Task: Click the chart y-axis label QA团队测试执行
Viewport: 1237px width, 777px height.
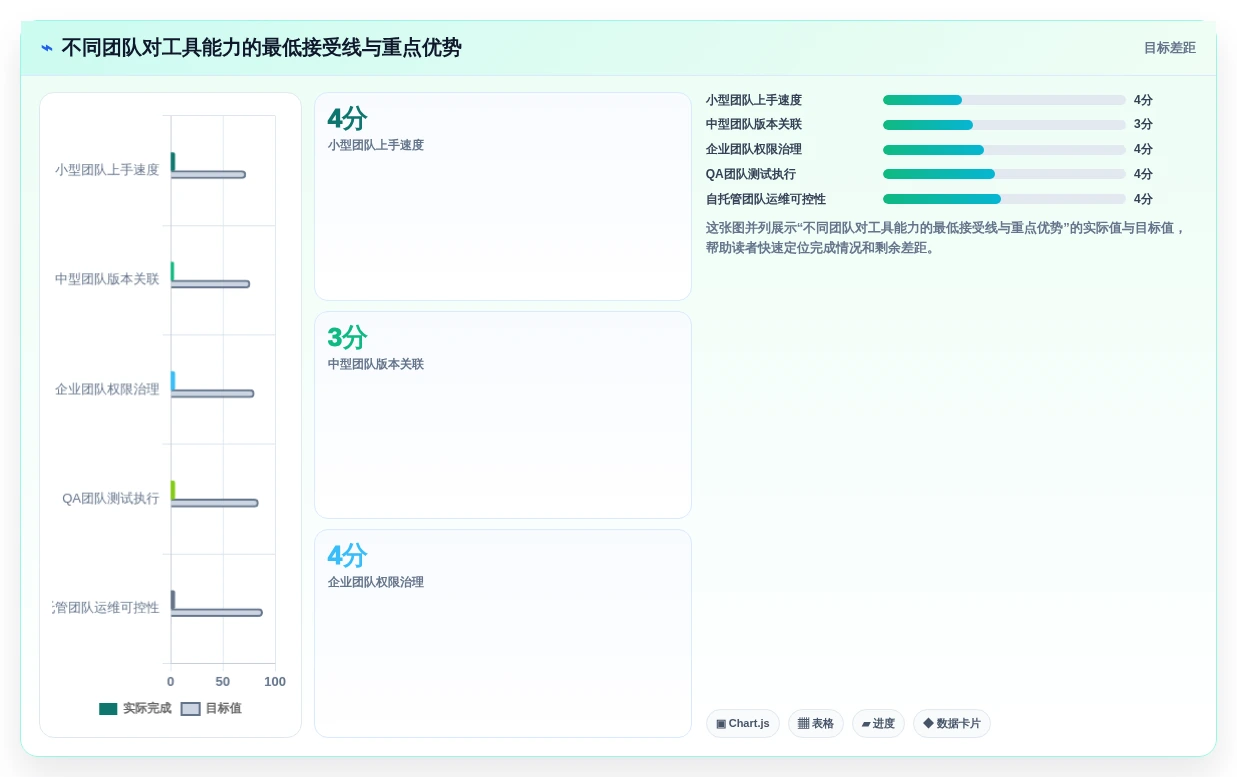Action: click(110, 498)
